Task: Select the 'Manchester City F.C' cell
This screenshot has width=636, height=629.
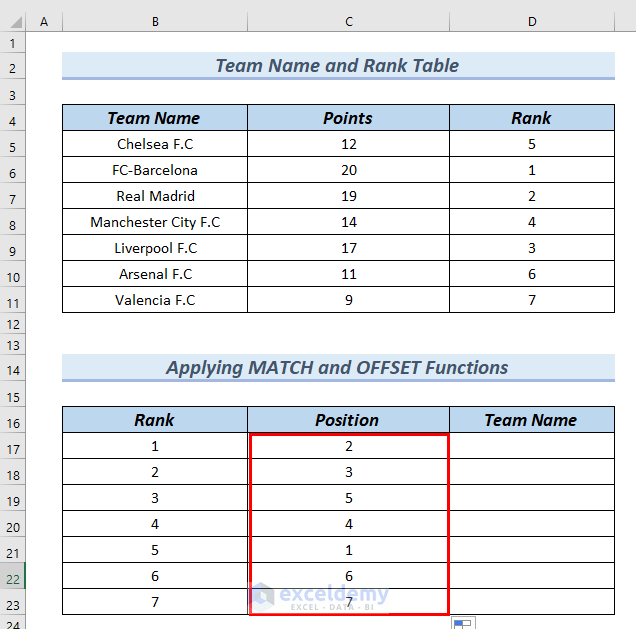Action: pos(155,222)
